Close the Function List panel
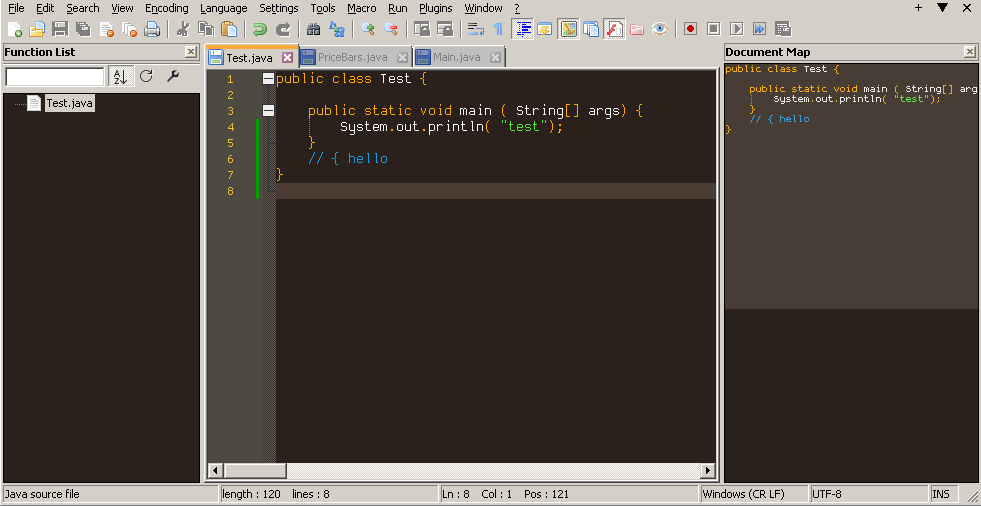This screenshot has height=506, width=981. click(191, 52)
